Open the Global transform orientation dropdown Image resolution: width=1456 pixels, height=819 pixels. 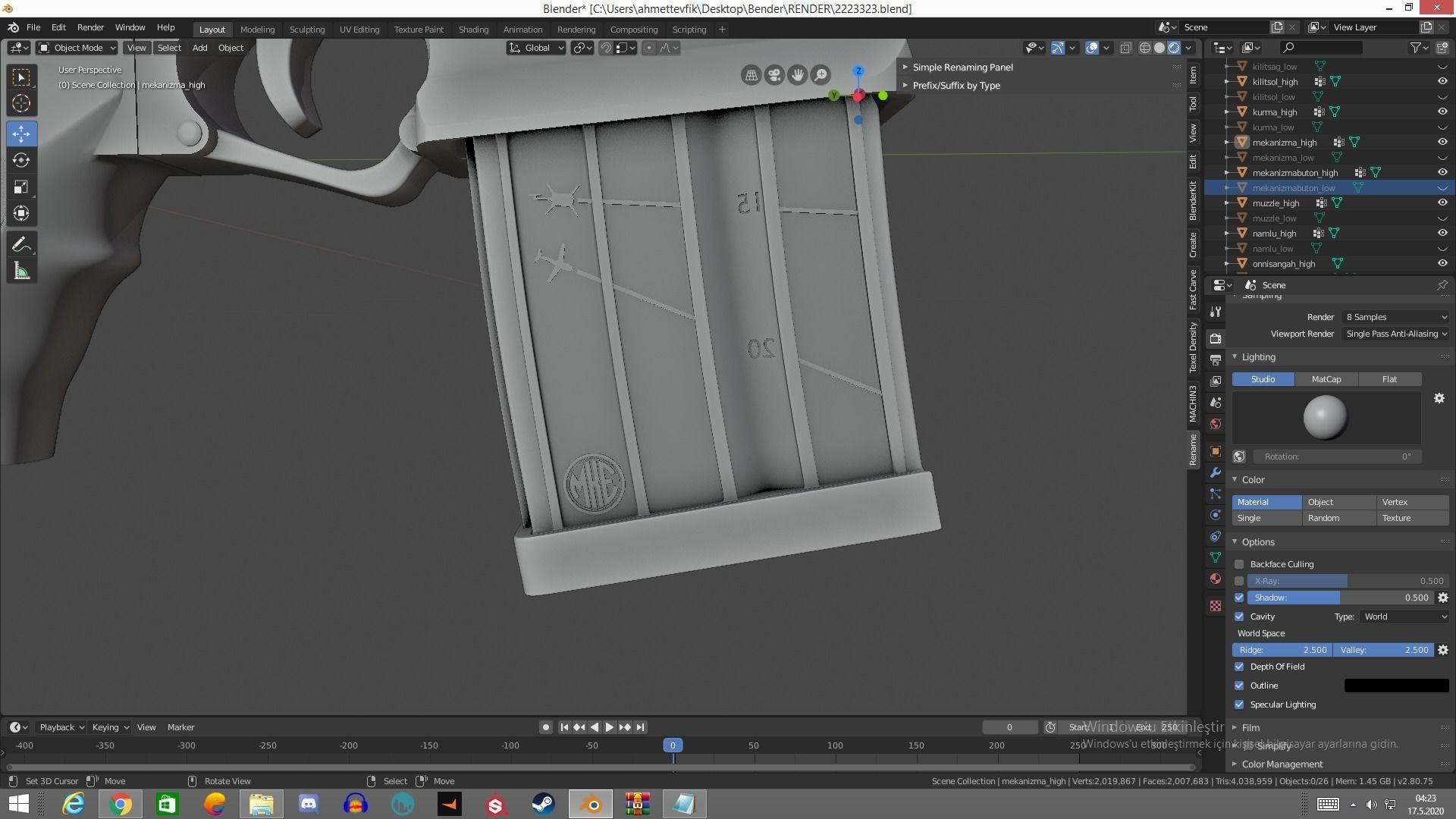(x=536, y=48)
